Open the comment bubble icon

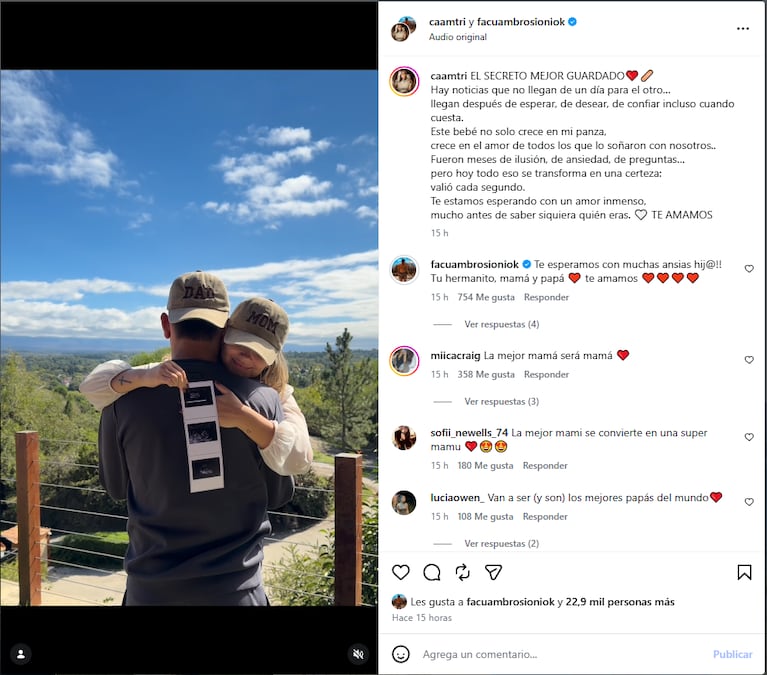click(432, 572)
